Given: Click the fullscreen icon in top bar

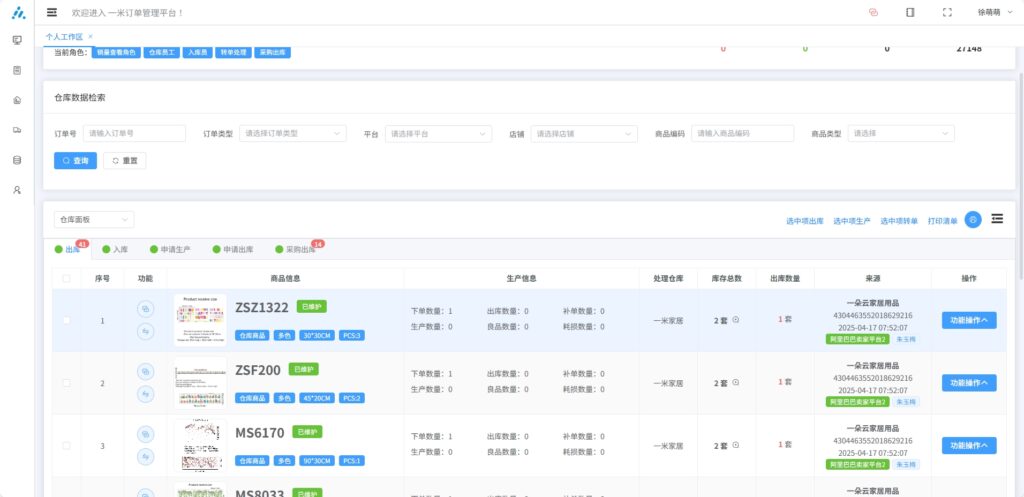Looking at the screenshot, I should 947,12.
